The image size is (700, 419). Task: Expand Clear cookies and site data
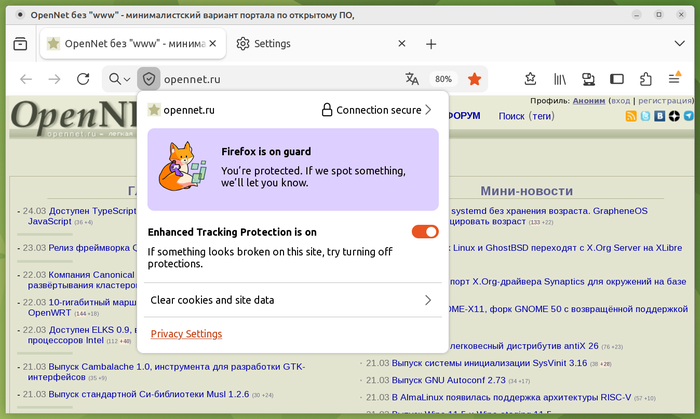tap(290, 300)
